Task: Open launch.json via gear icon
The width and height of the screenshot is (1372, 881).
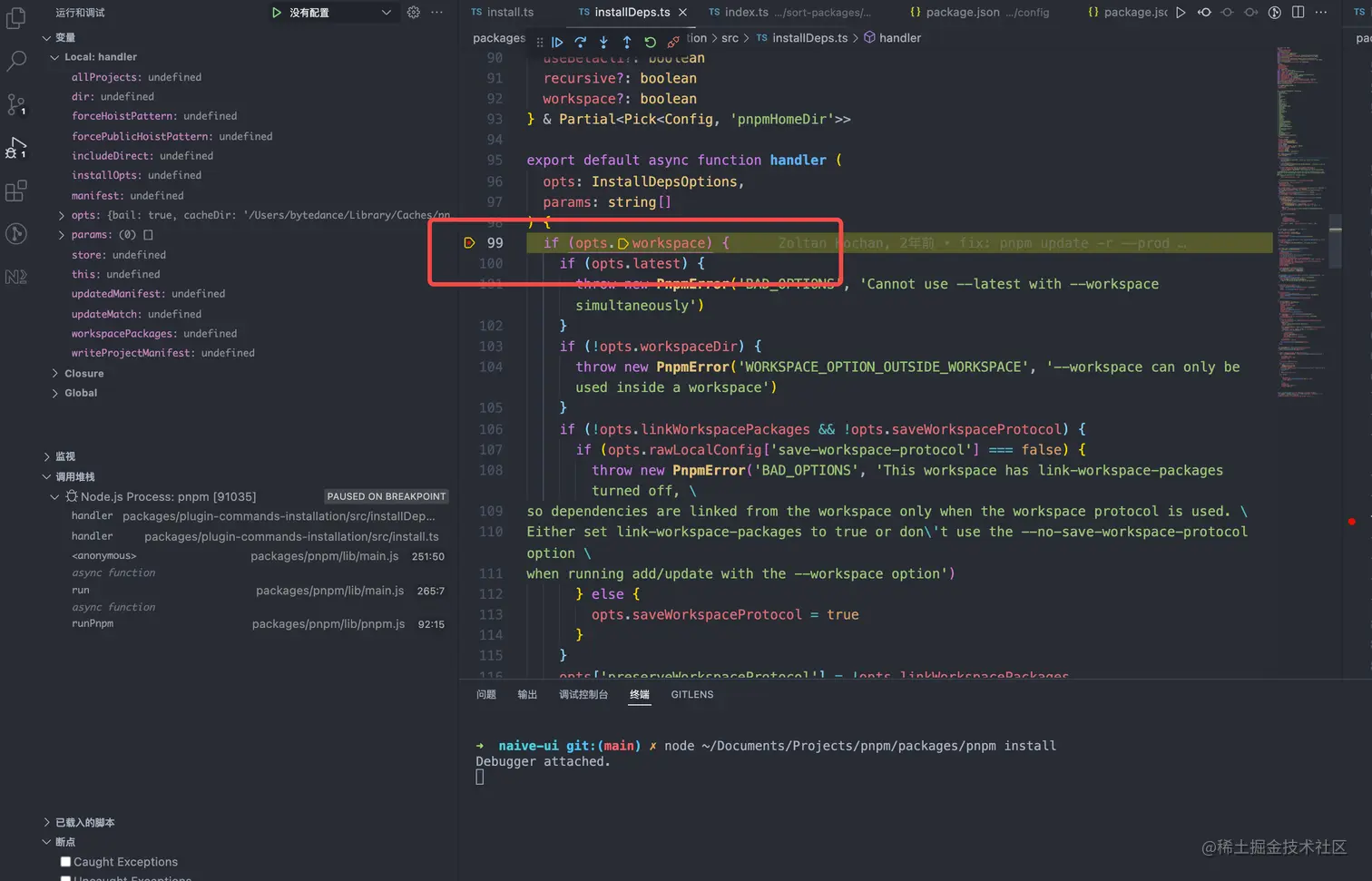Action: [414, 13]
